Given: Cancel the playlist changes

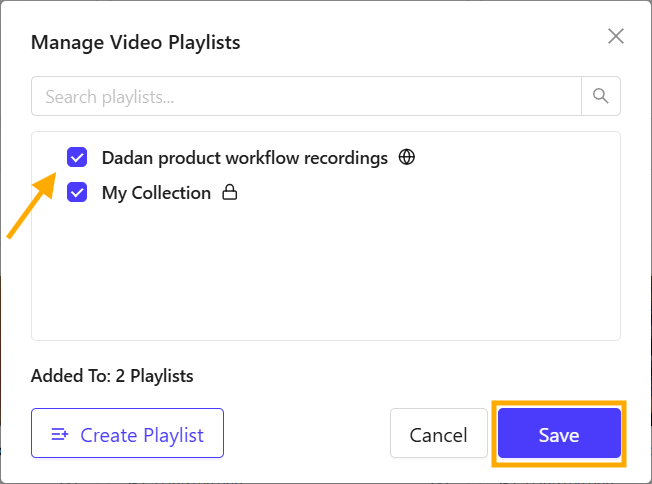Looking at the screenshot, I should (438, 434).
